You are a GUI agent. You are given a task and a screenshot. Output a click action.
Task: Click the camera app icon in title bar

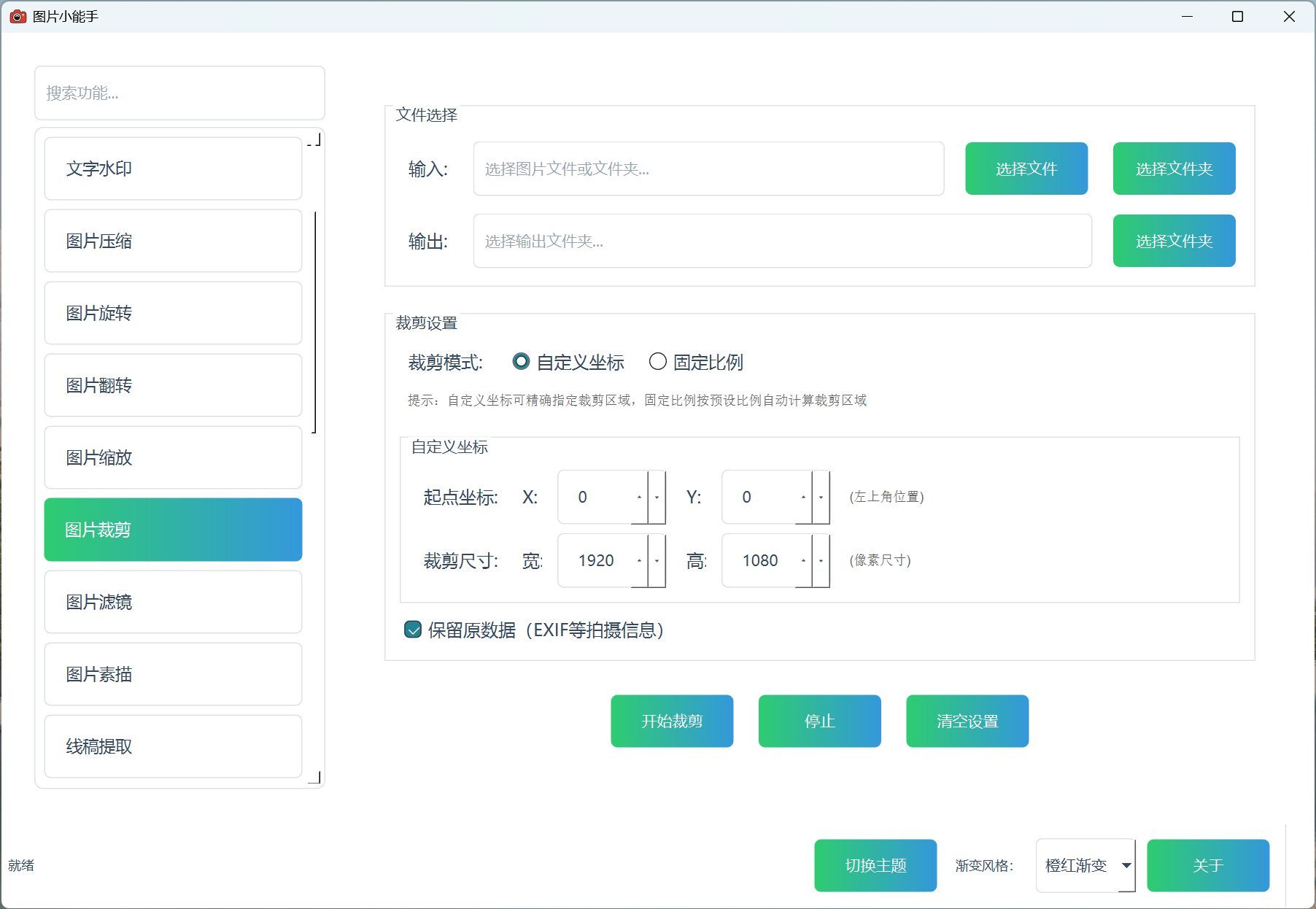18,16
